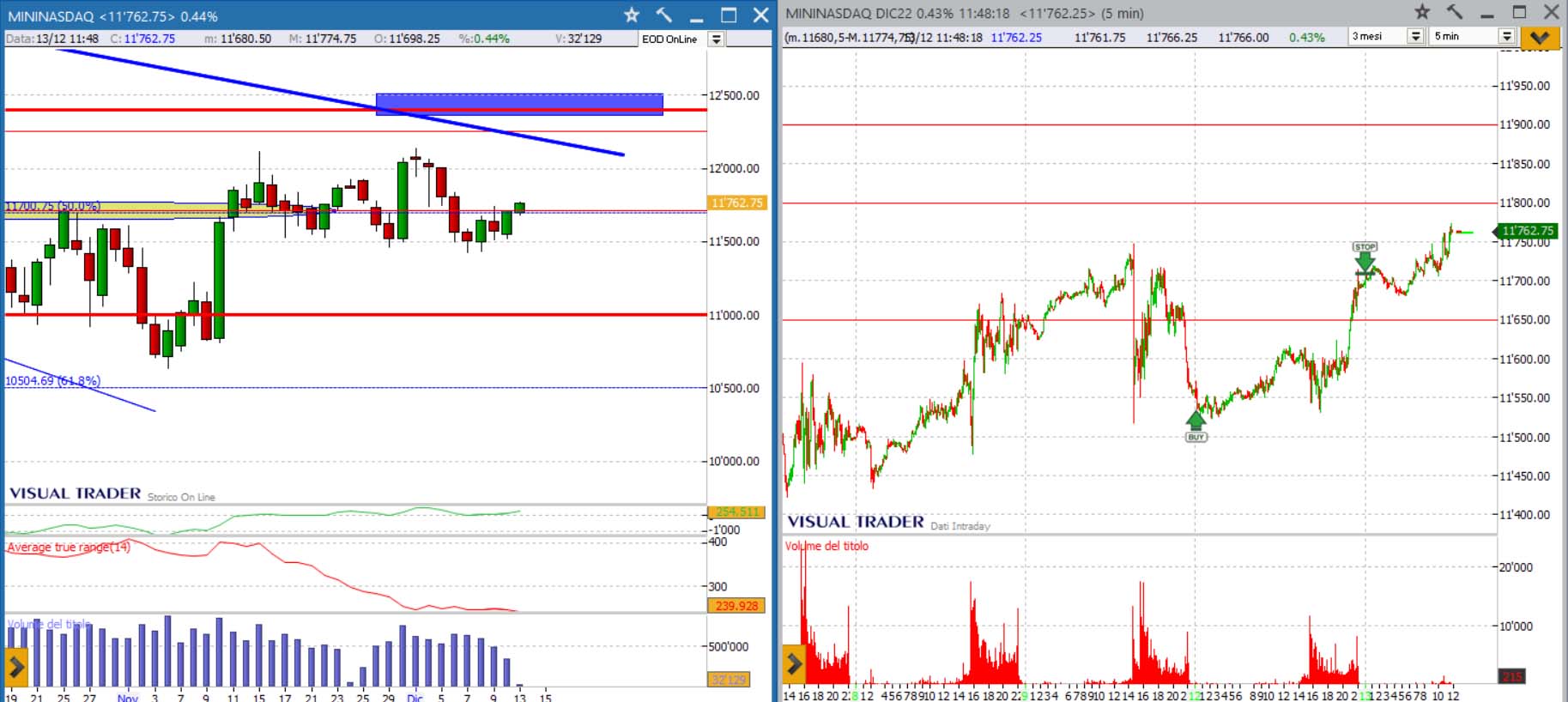1568x702 pixels.
Task: Click the green 11'762.75 price tag on intraday axis
Action: 1527,231
